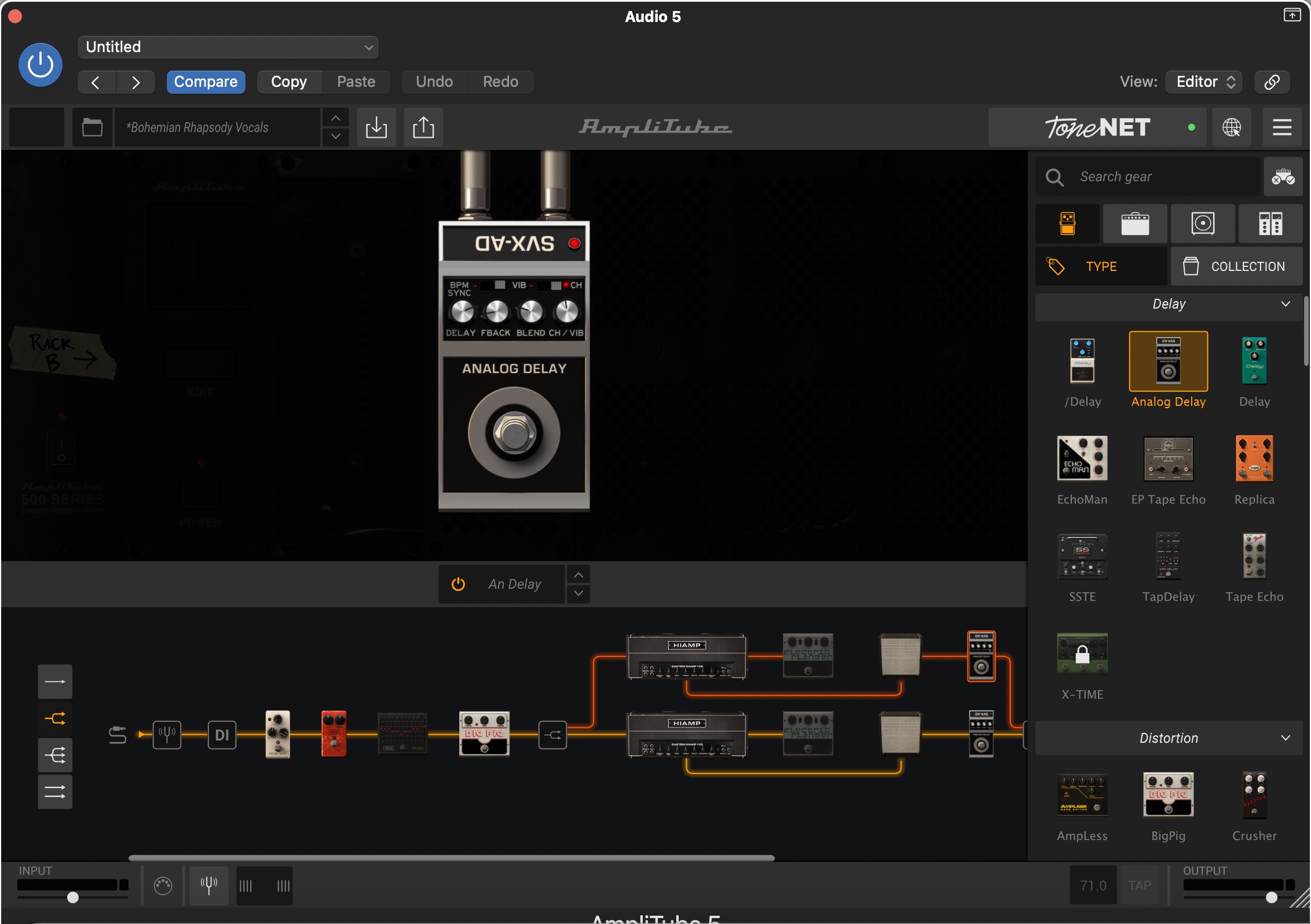Select the Bohemian Rhapsody Vocals preset name
This screenshot has height=924, width=1311.
pyautogui.click(x=217, y=127)
